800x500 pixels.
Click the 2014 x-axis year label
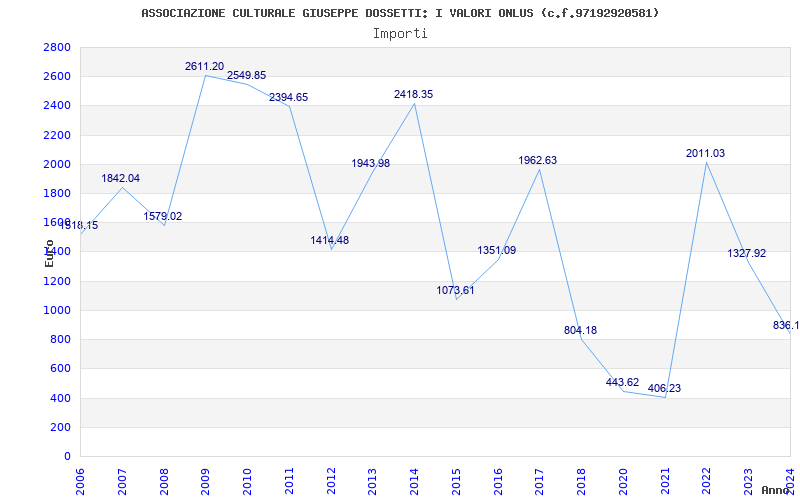415,481
